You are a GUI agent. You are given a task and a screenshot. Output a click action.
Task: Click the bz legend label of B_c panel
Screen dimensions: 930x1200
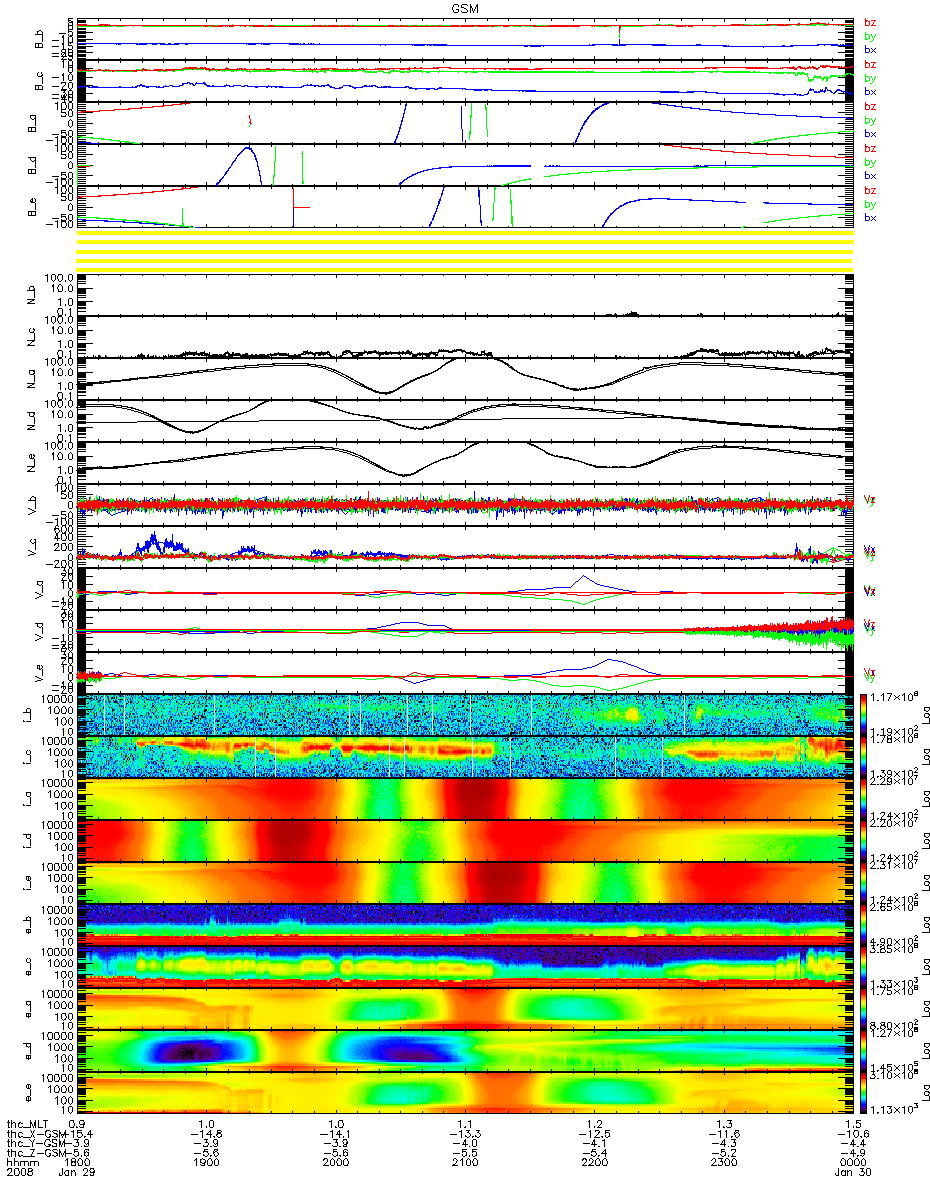870,64
